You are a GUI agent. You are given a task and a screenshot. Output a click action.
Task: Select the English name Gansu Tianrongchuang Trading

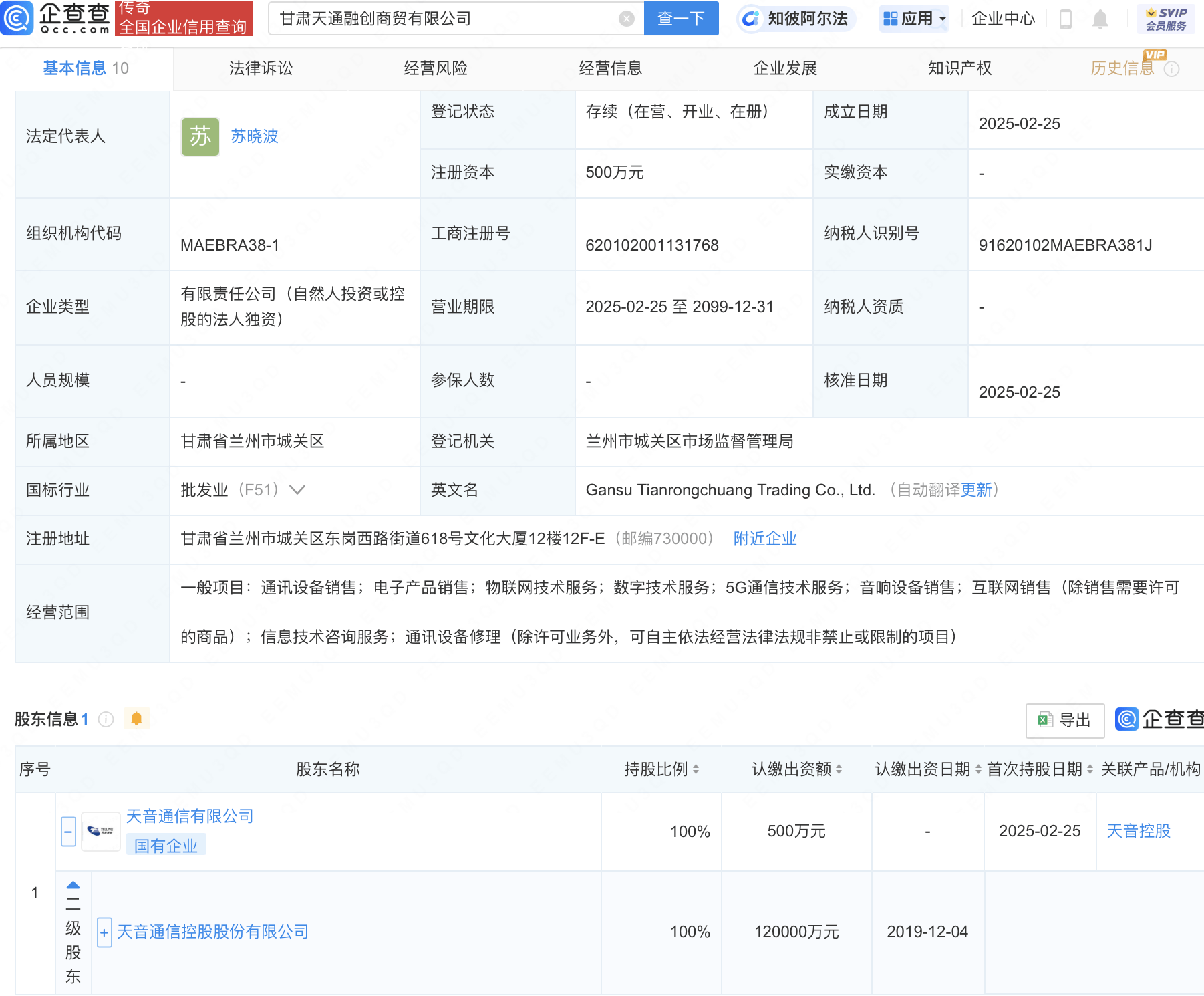pos(730,490)
